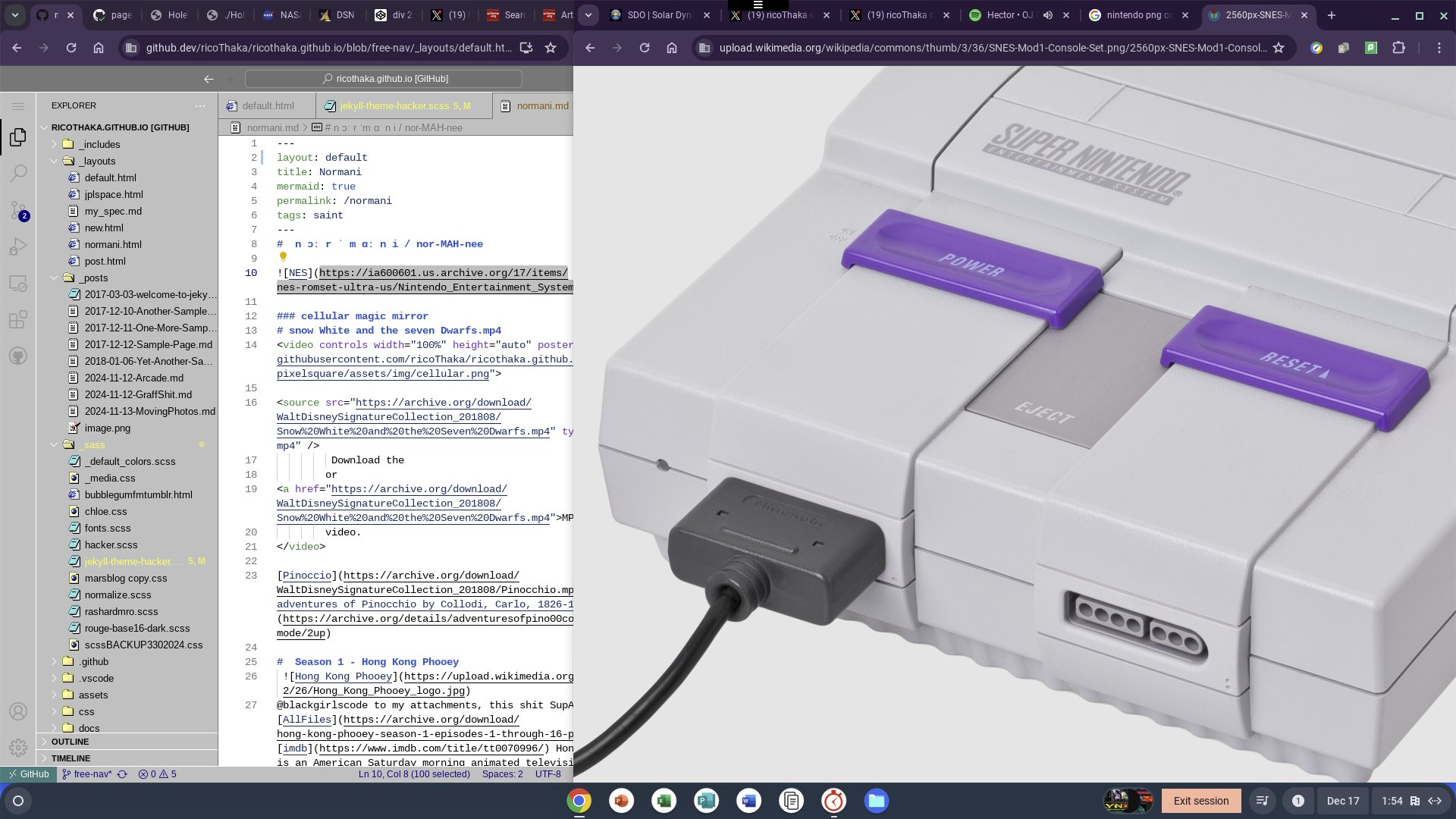
Task: Click the home button in the Wikimedia browser window
Action: click(672, 48)
